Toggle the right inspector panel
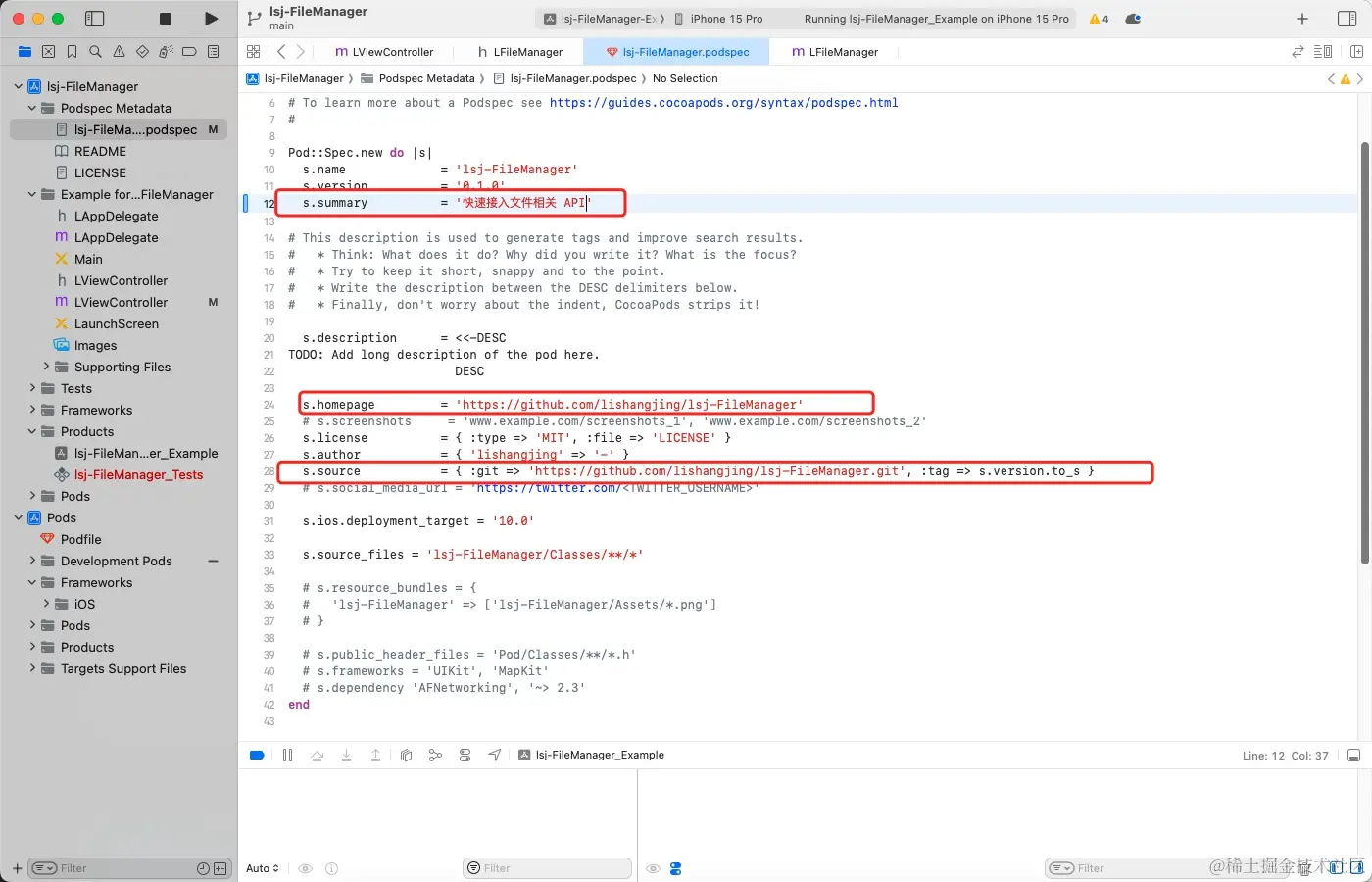The height and width of the screenshot is (882, 1372). tap(1347, 19)
